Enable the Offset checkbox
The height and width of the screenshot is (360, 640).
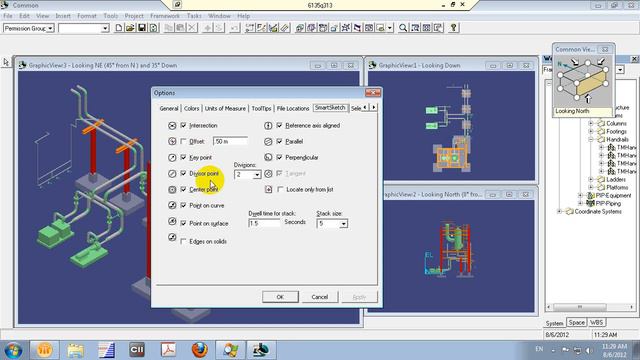(x=183, y=141)
